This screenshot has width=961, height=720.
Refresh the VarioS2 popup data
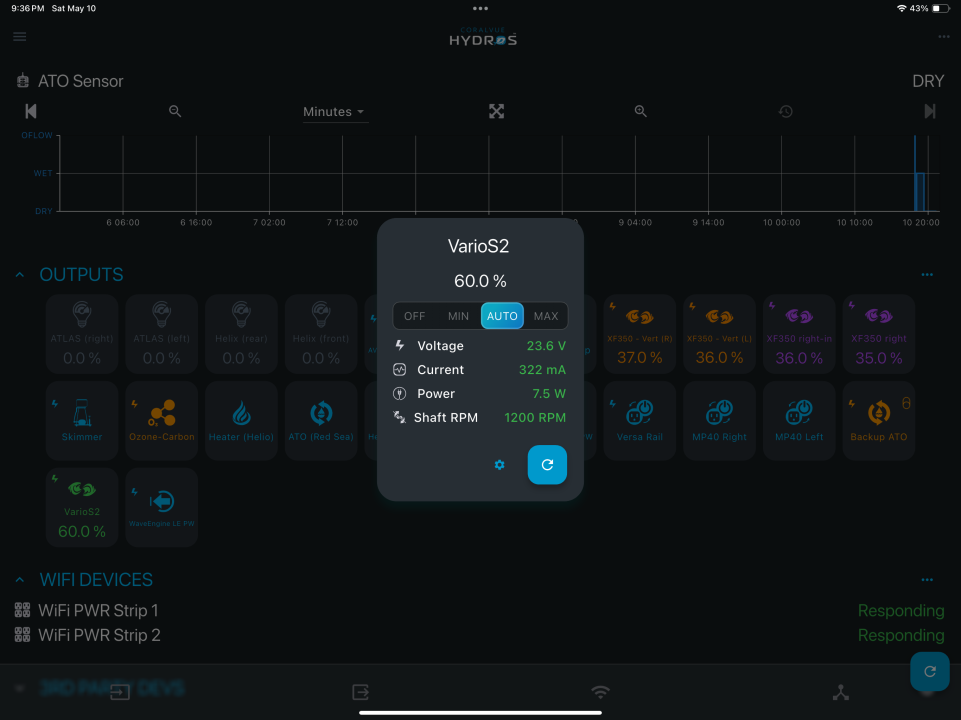(x=547, y=464)
